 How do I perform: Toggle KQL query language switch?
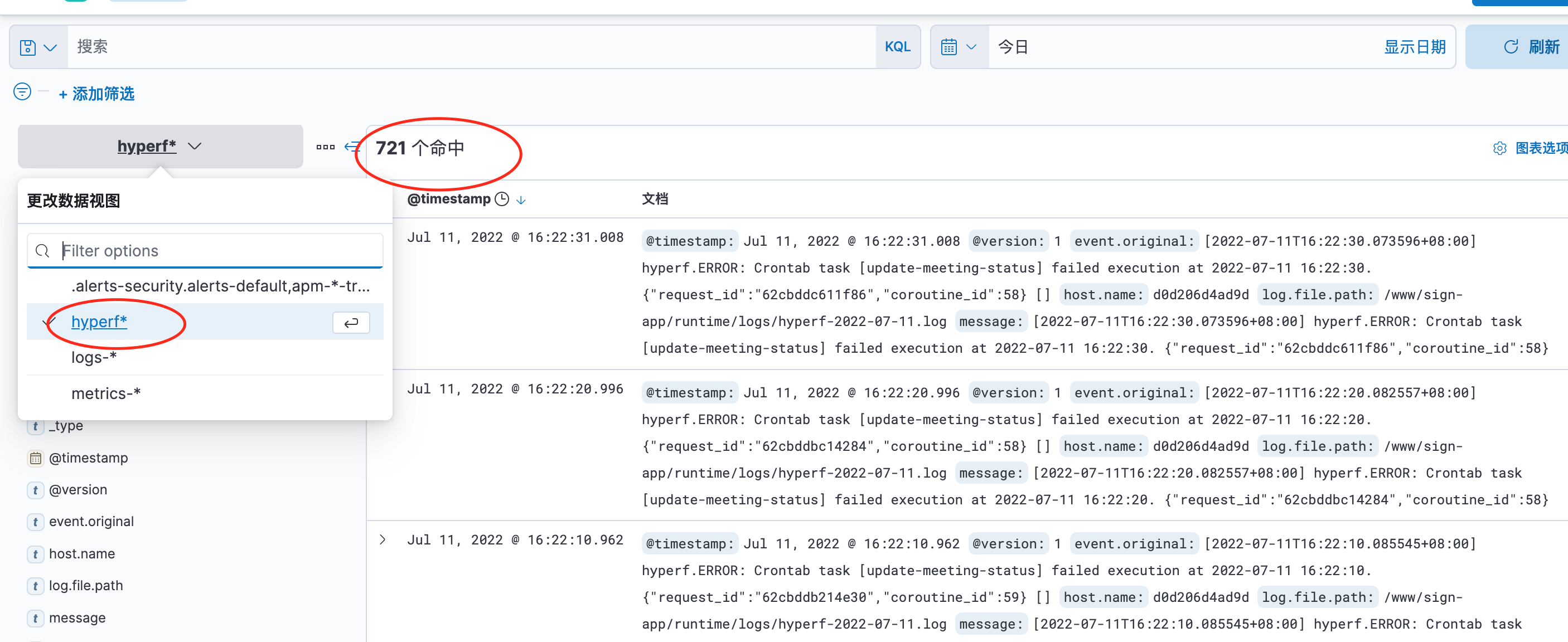point(897,47)
